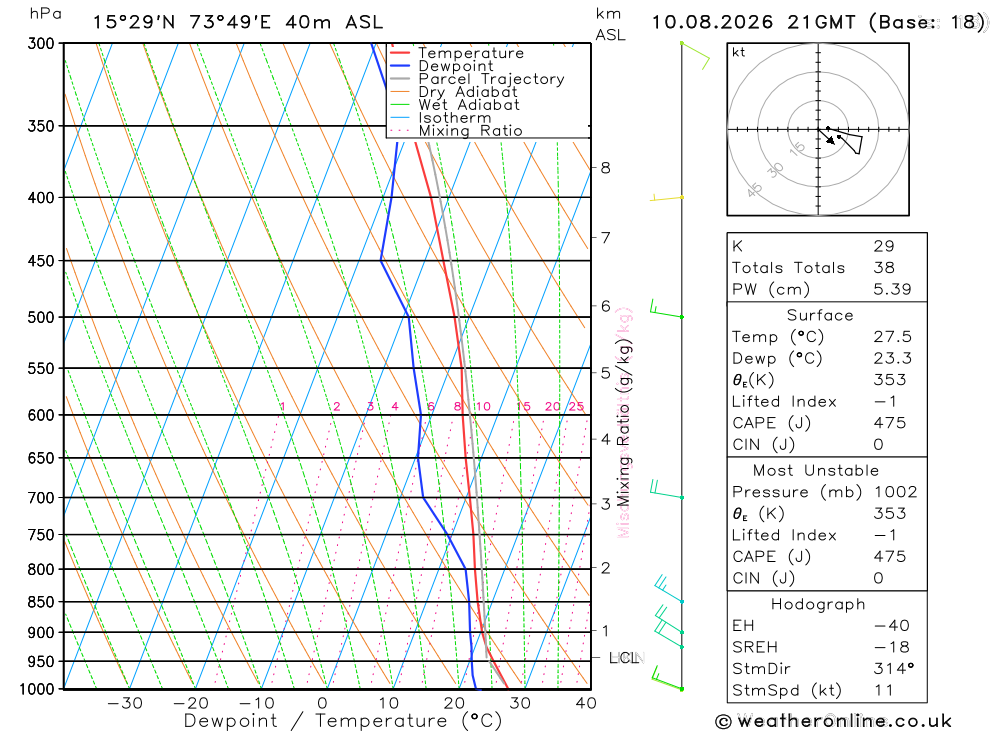Click the 40 temperature axis label
This screenshot has width=1000, height=733.
click(586, 703)
